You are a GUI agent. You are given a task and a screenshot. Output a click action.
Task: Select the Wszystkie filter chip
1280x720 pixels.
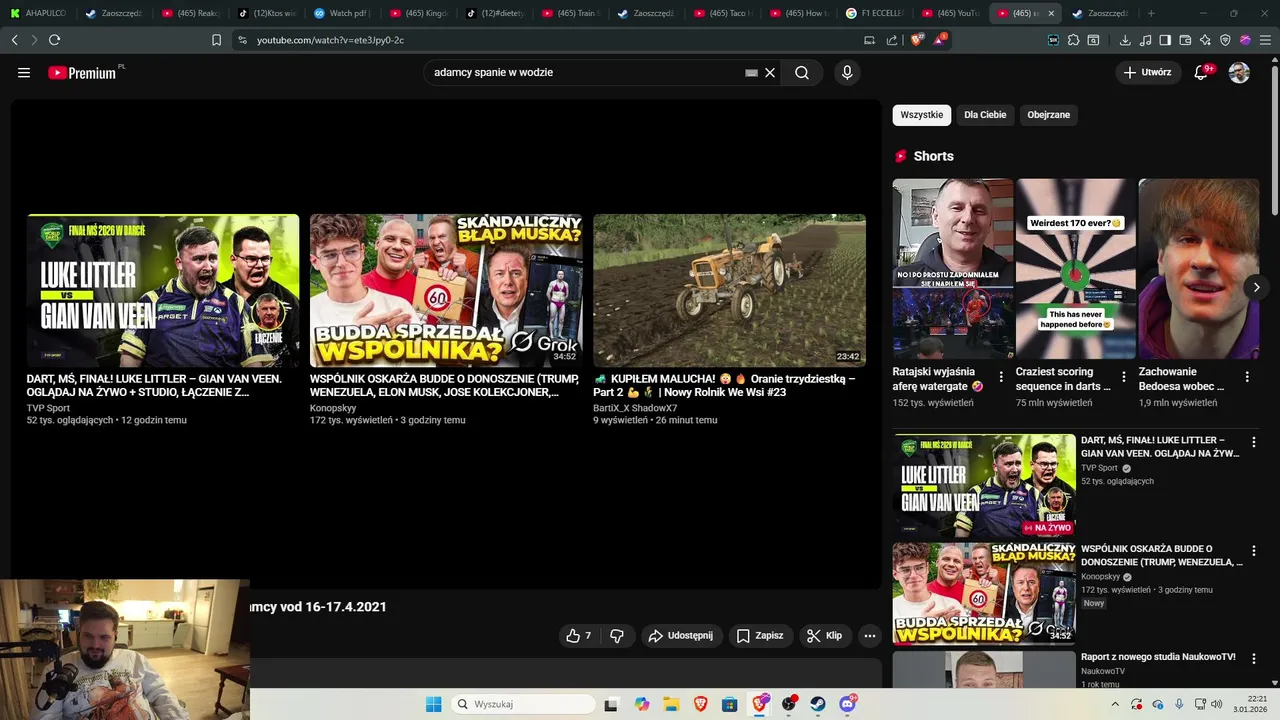tap(922, 115)
